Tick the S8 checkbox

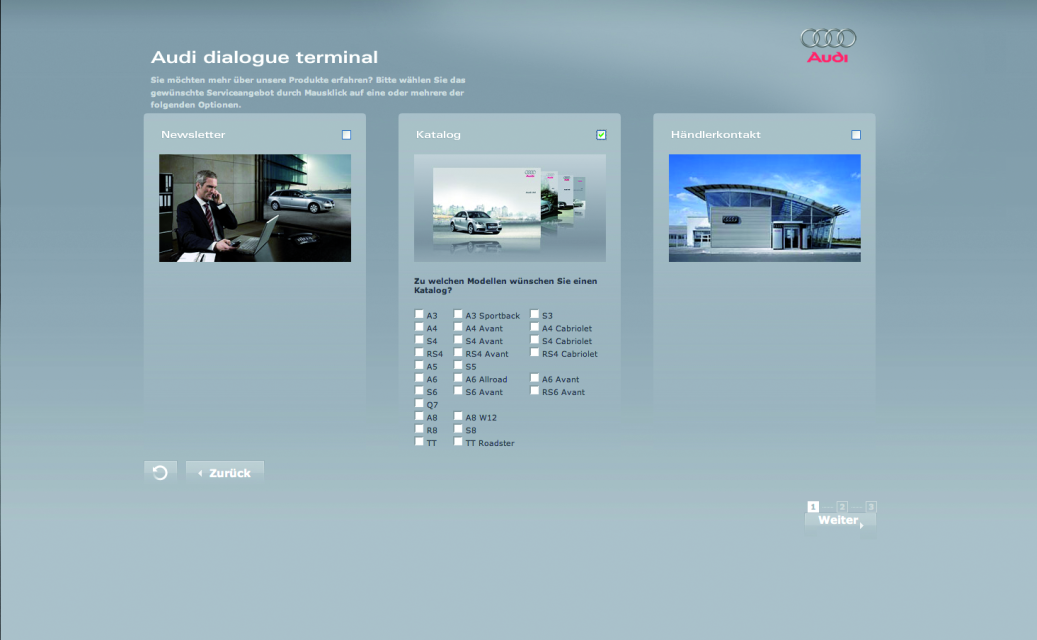(x=458, y=429)
